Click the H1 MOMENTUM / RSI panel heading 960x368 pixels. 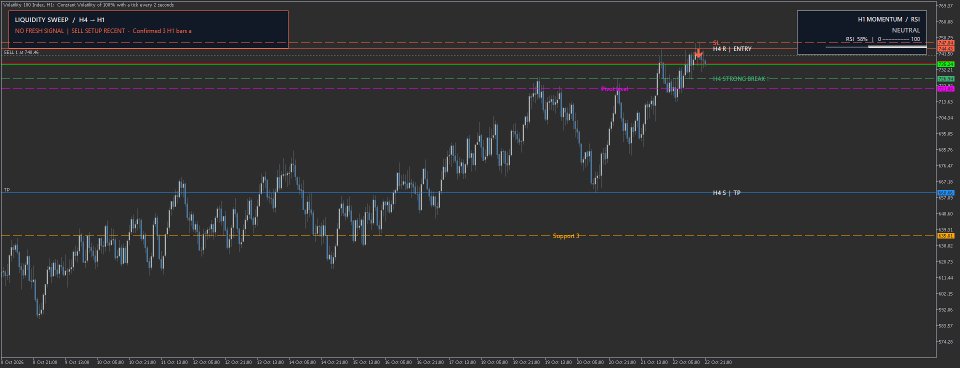[889, 20]
